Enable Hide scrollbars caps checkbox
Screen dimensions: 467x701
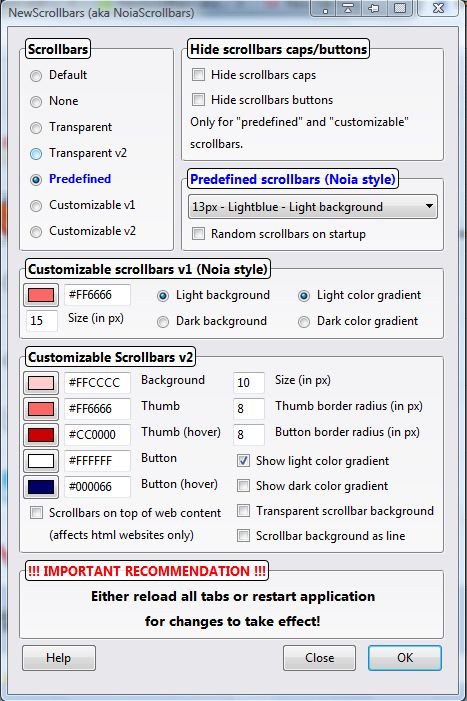[x=198, y=74]
